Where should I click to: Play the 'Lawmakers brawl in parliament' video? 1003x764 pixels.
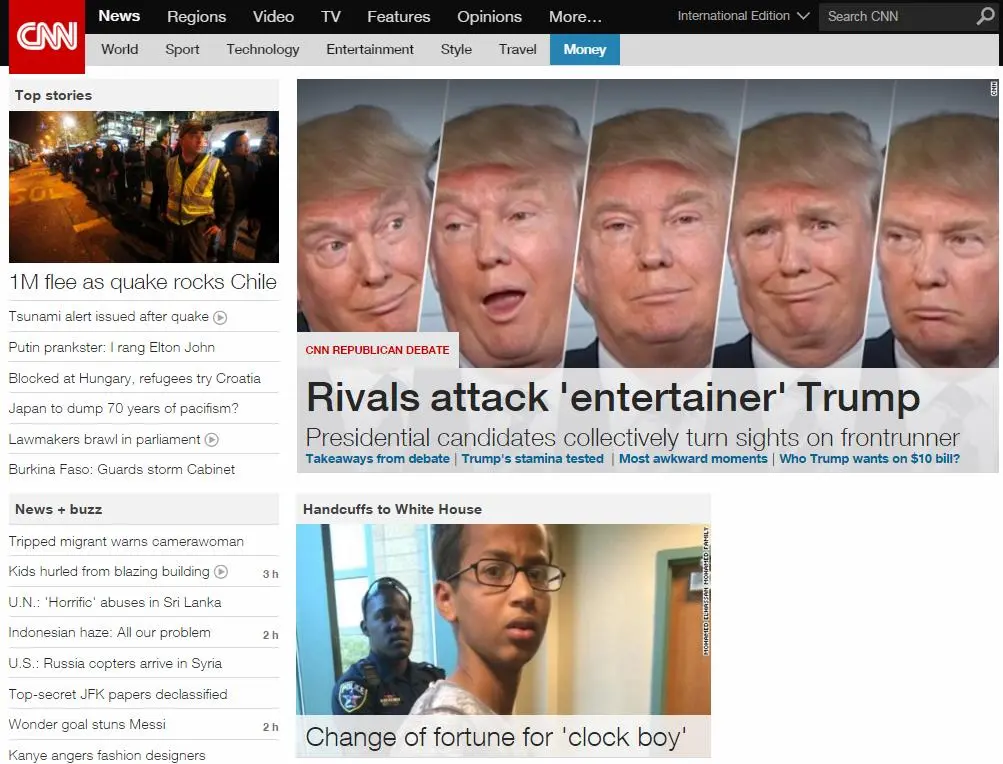click(x=212, y=439)
